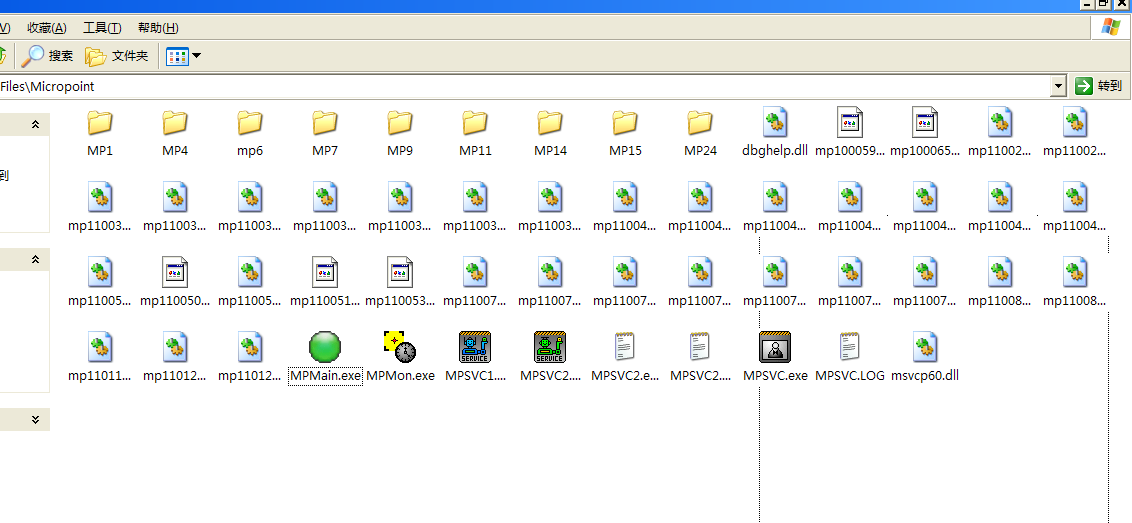Image resolution: width=1132 pixels, height=523 pixels.
Task: Click the 转到 go button
Action: pyautogui.click(x=1098, y=86)
